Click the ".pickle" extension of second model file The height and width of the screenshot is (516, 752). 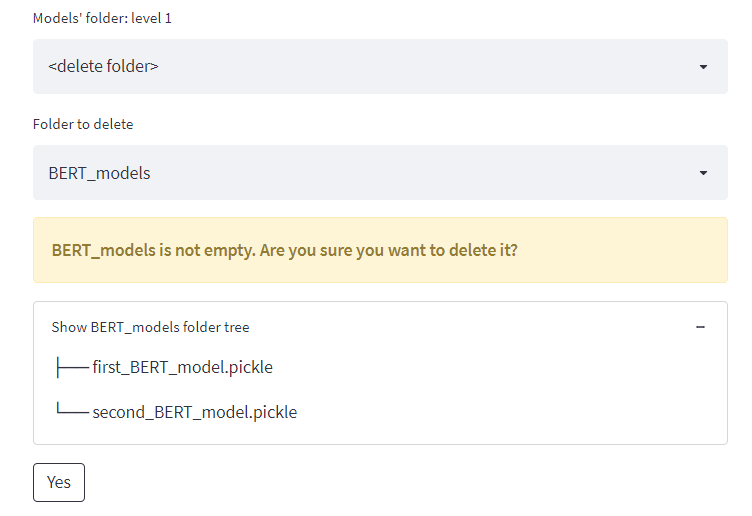point(274,411)
